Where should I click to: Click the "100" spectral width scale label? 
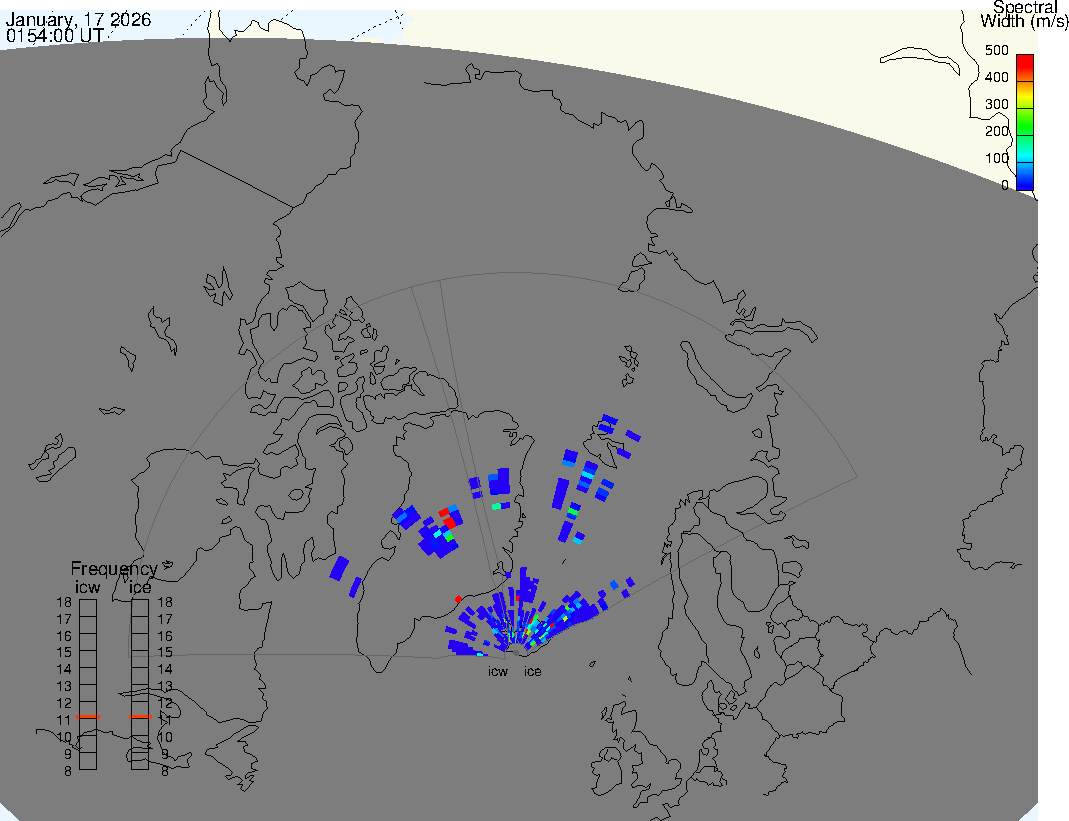[997, 158]
